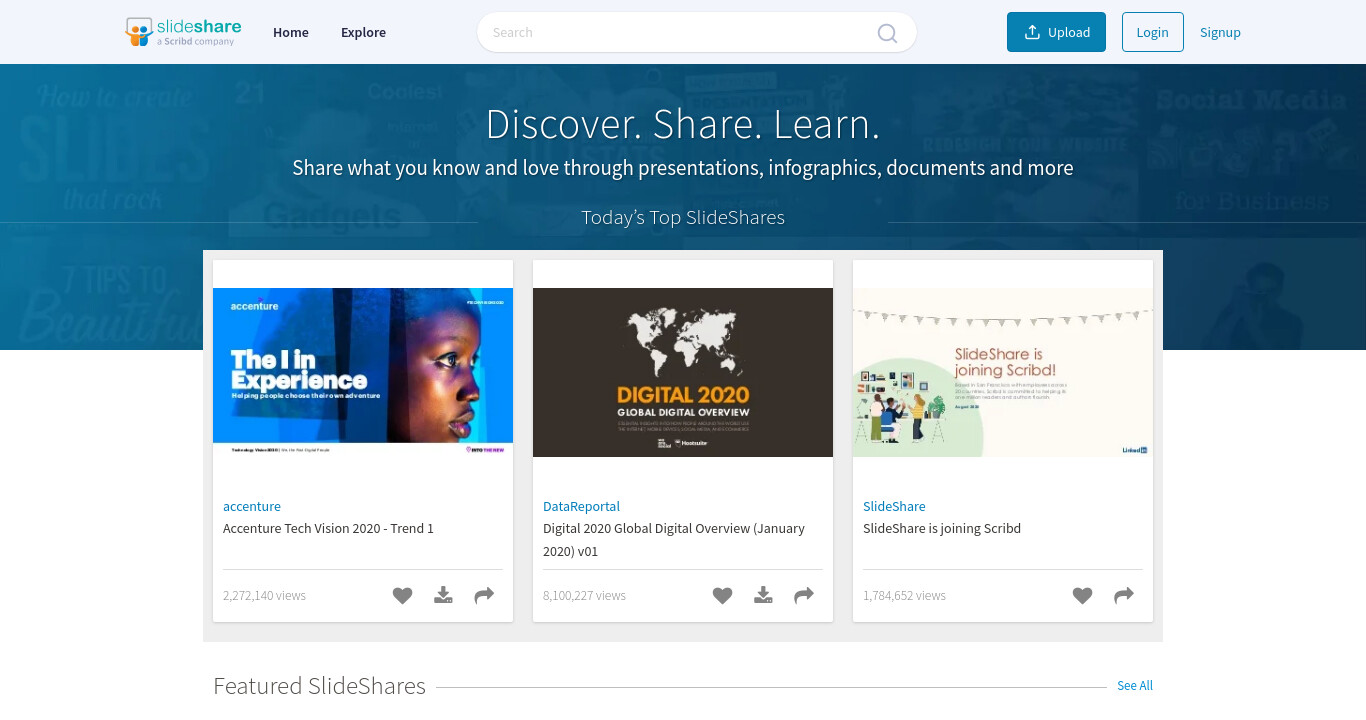Image resolution: width=1366 pixels, height=720 pixels.
Task: Click the search magnifier icon
Action: pos(887,33)
